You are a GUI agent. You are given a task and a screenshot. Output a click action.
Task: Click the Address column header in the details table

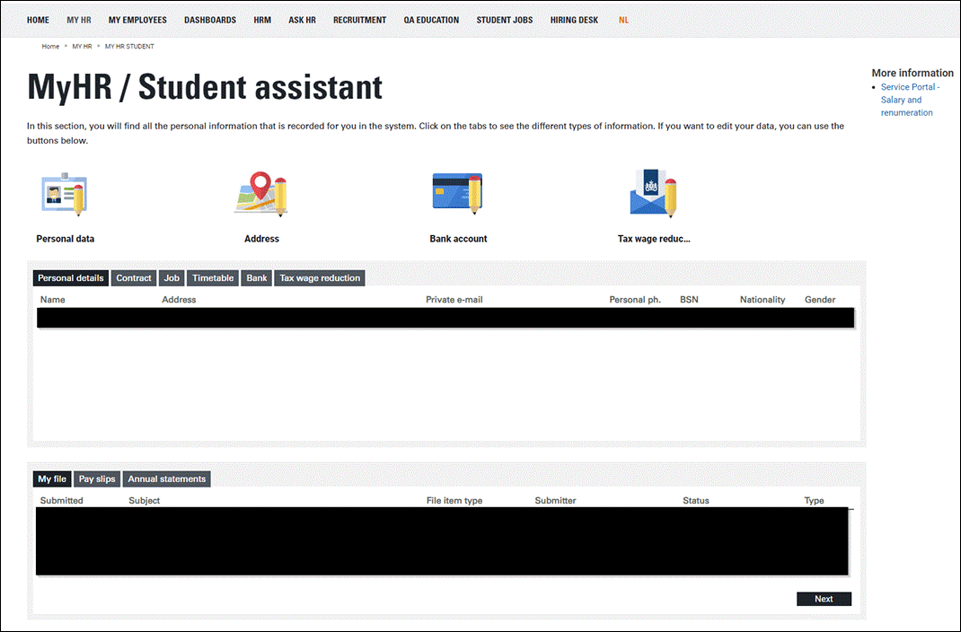179,300
